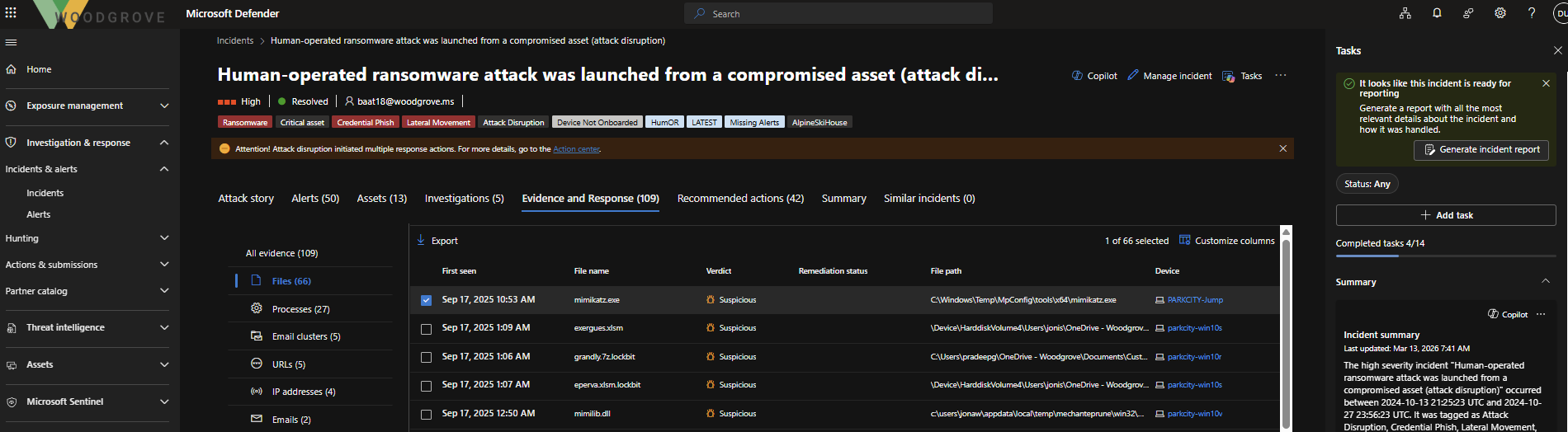Open the Recommended actions (42) tab
This screenshot has width=1568, height=432.
[x=740, y=199]
